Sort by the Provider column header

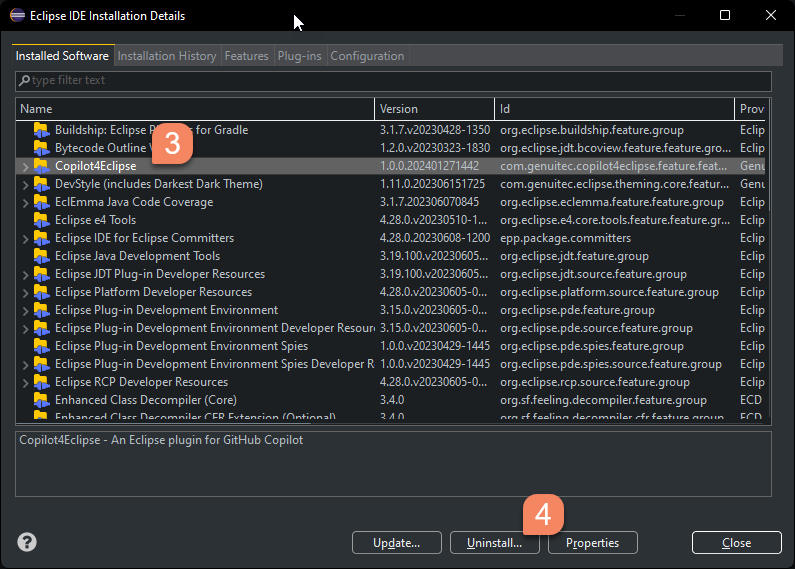coord(750,109)
